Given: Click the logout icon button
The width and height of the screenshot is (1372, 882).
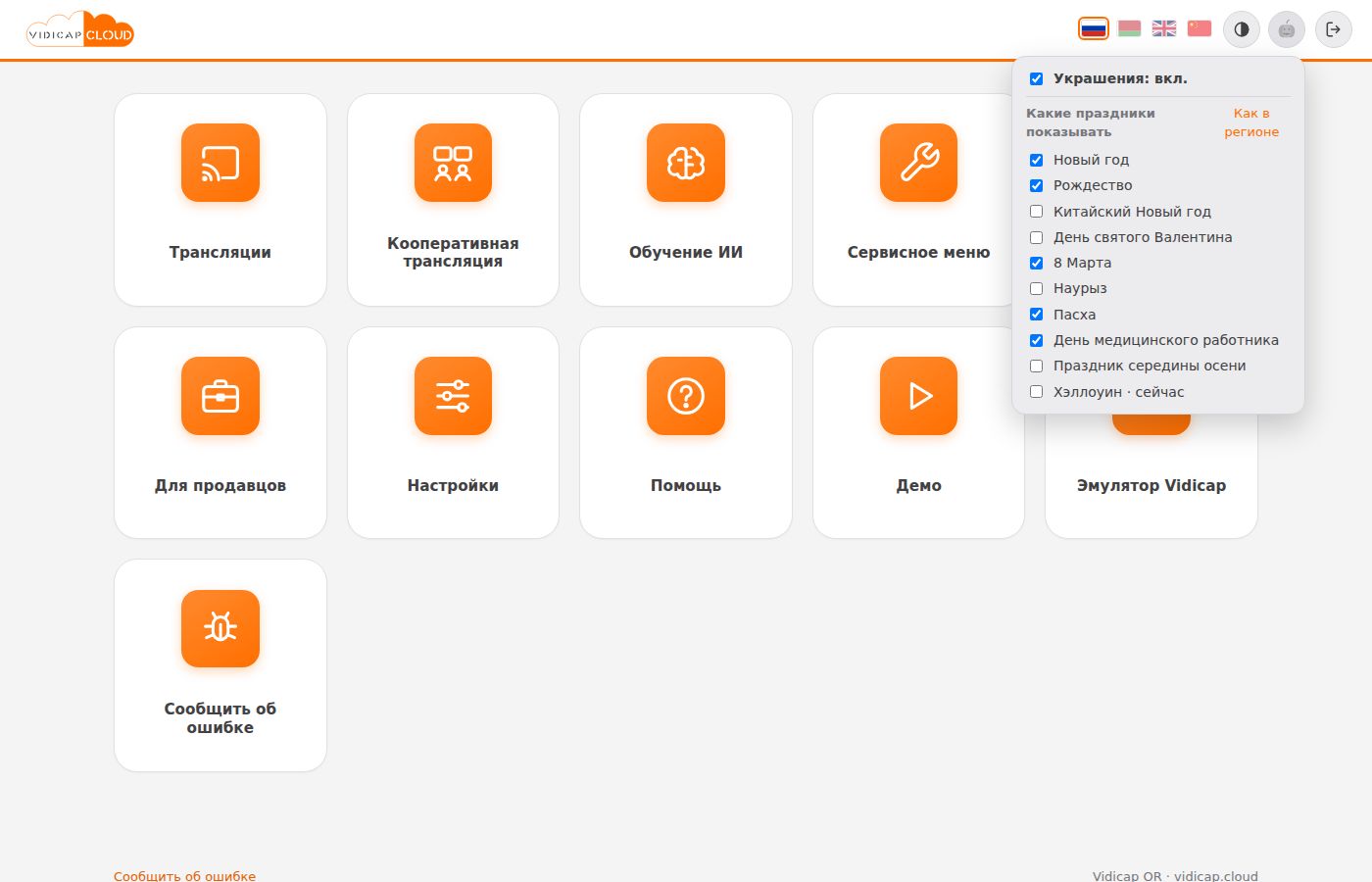Looking at the screenshot, I should click(x=1333, y=29).
